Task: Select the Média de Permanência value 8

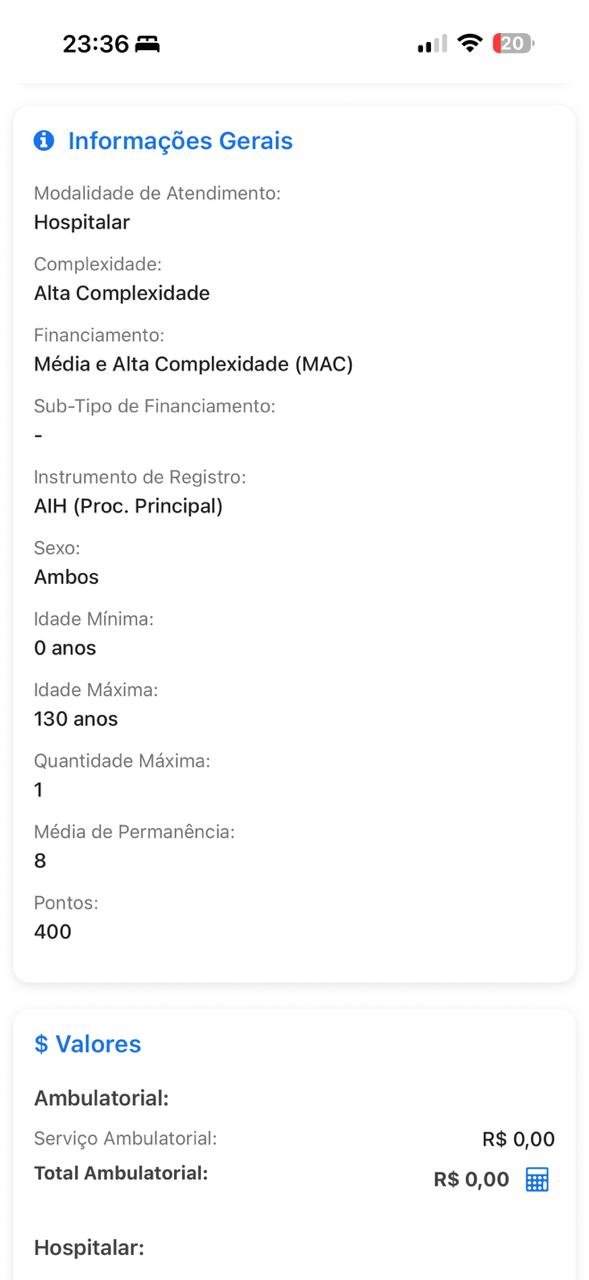Action: point(38,860)
